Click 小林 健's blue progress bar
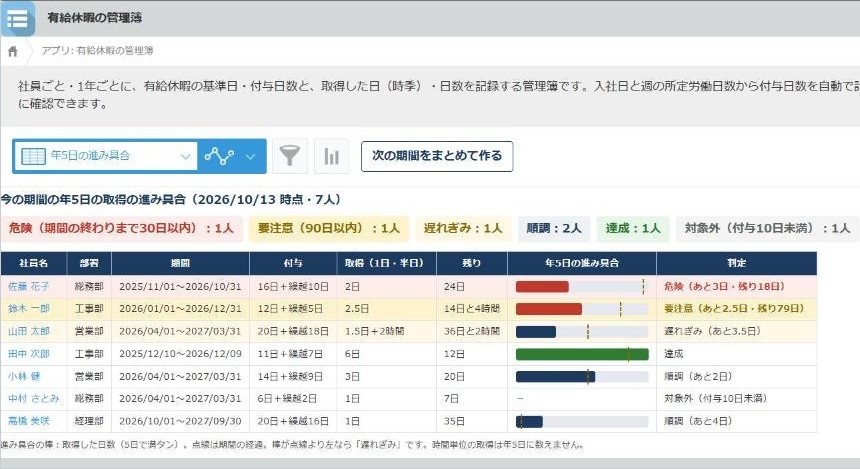The height and width of the screenshot is (469, 860). [x=556, y=377]
